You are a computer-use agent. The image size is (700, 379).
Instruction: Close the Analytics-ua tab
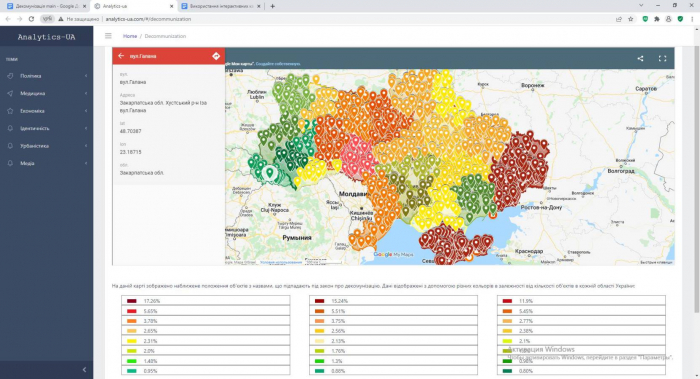tap(171, 6)
